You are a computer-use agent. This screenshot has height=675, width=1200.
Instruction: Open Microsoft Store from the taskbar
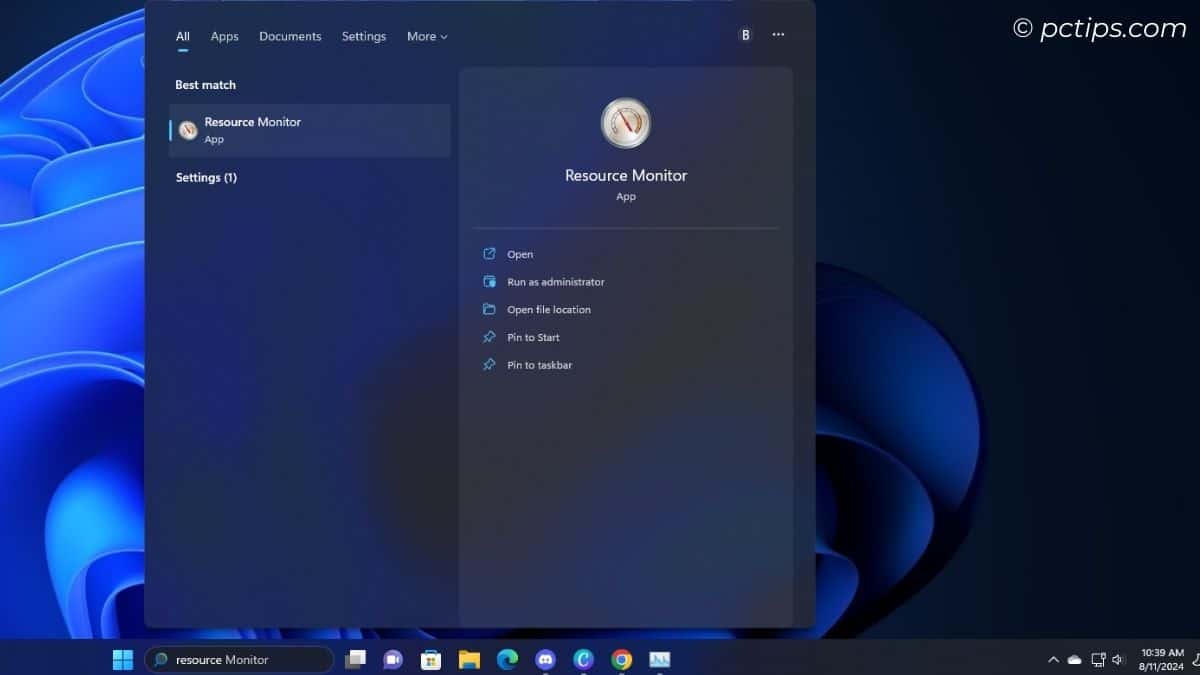pos(431,660)
